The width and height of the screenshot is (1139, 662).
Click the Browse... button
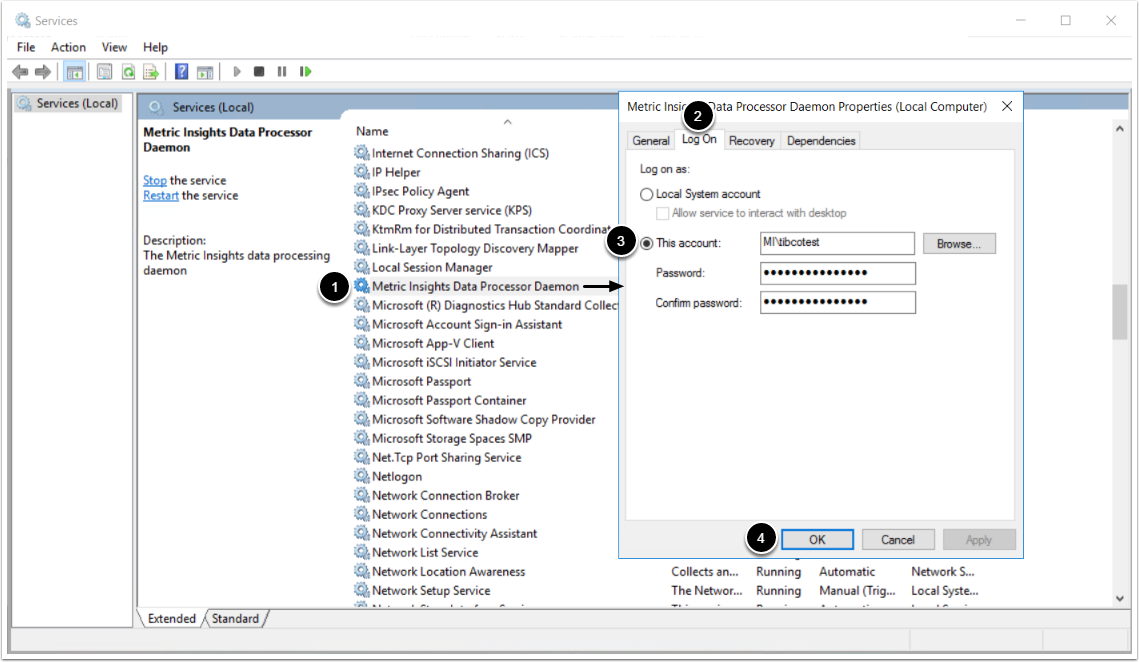[x=958, y=243]
